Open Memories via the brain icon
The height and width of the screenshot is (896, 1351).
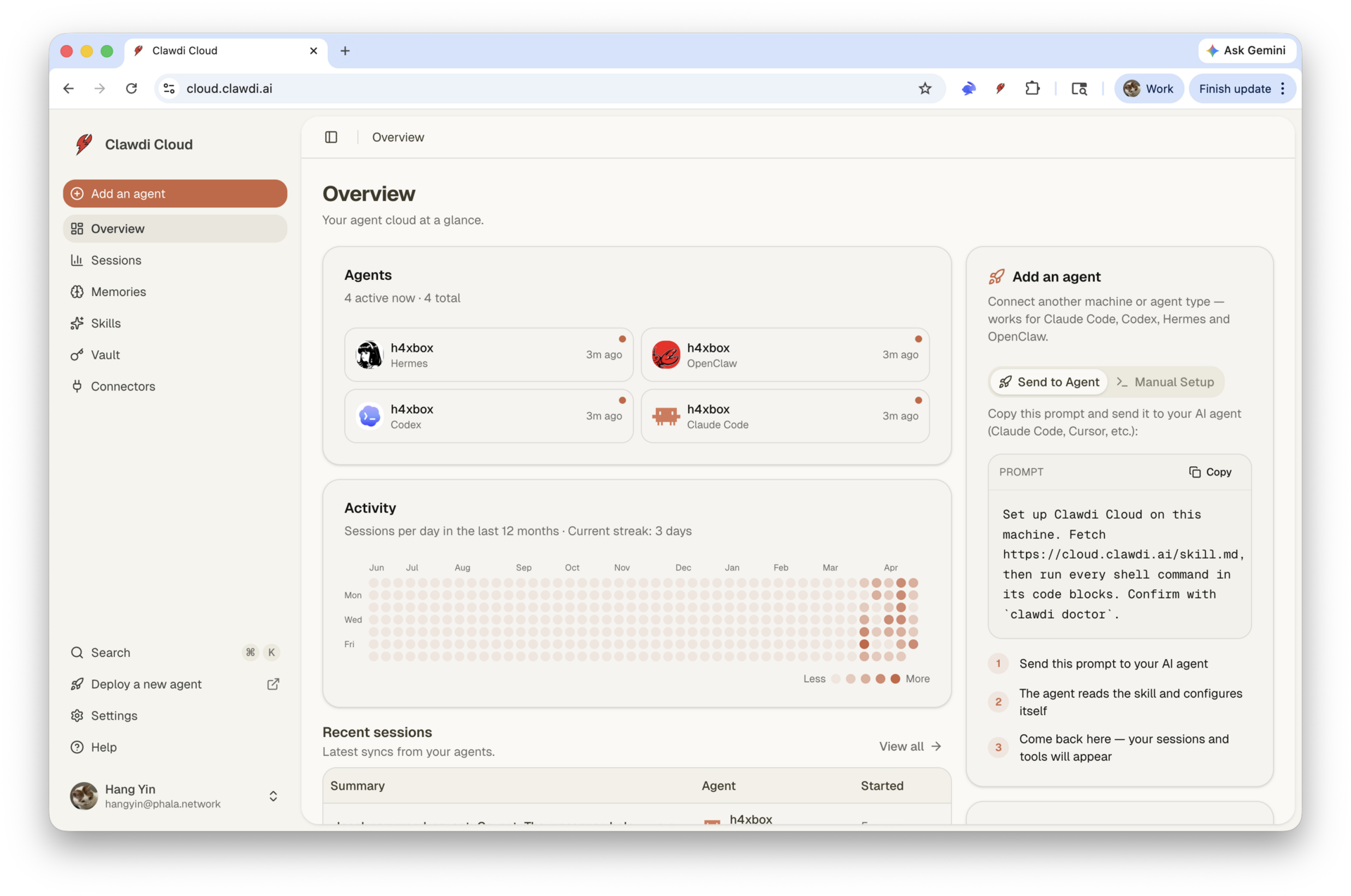point(77,292)
